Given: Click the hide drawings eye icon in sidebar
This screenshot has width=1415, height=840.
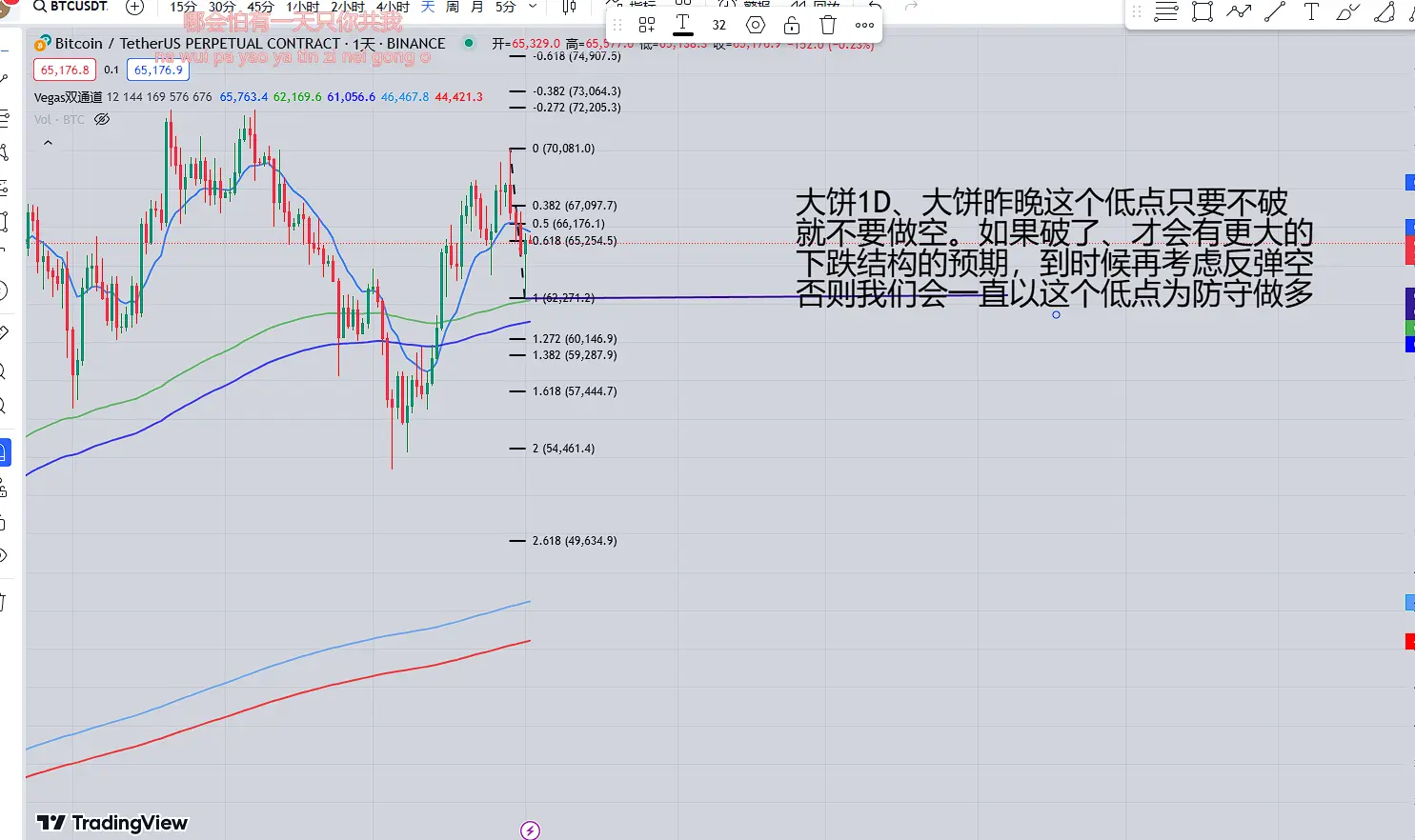Looking at the screenshot, I should pyautogui.click(x=4, y=554).
